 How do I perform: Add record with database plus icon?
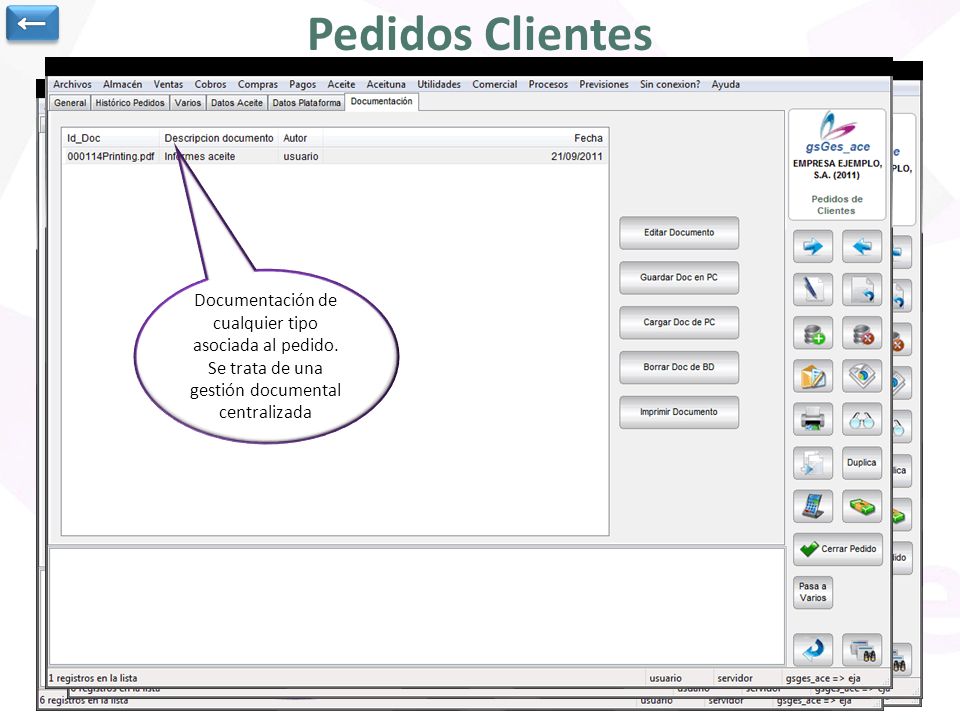812,333
